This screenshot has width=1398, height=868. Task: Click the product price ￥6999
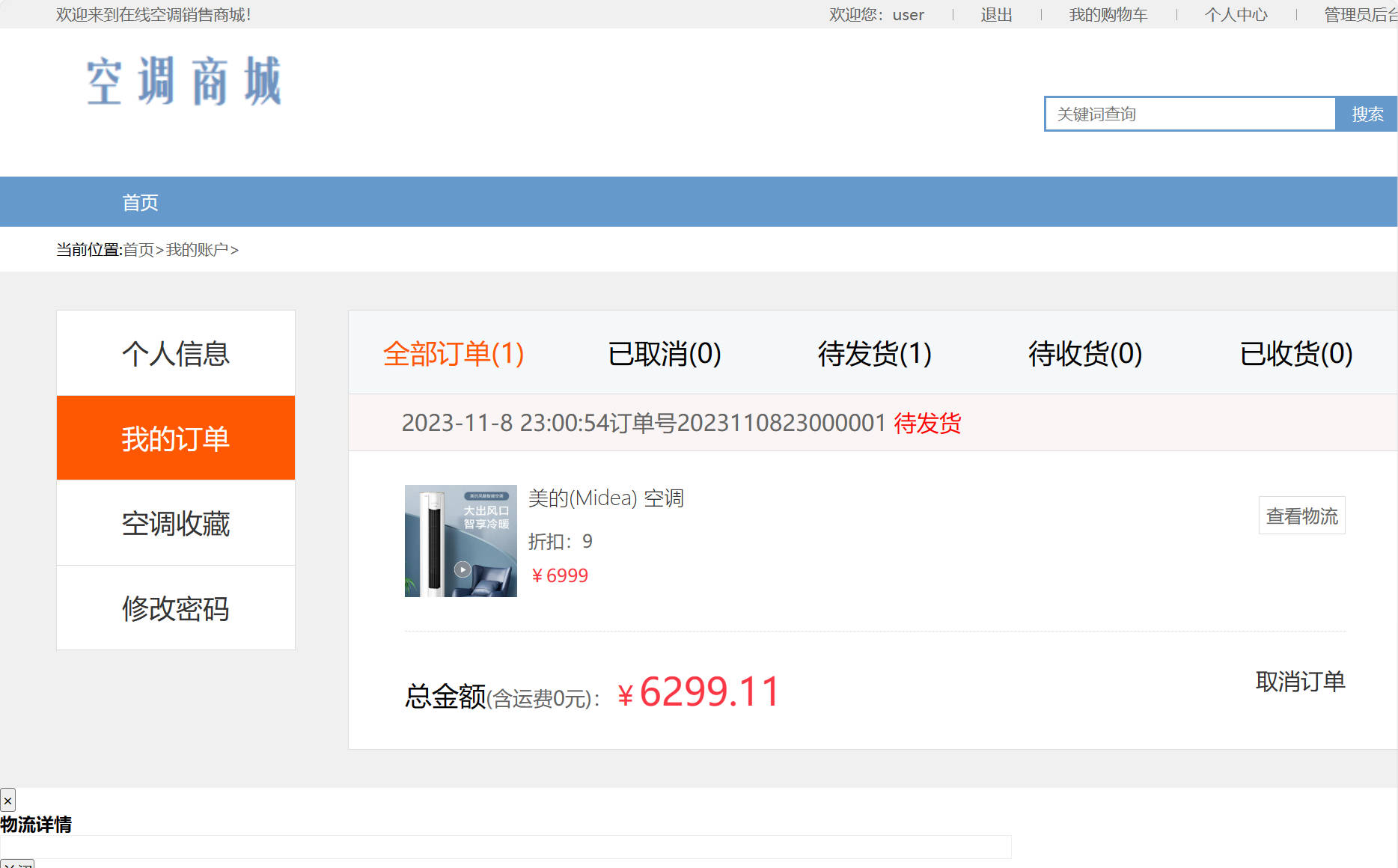pyautogui.click(x=558, y=575)
